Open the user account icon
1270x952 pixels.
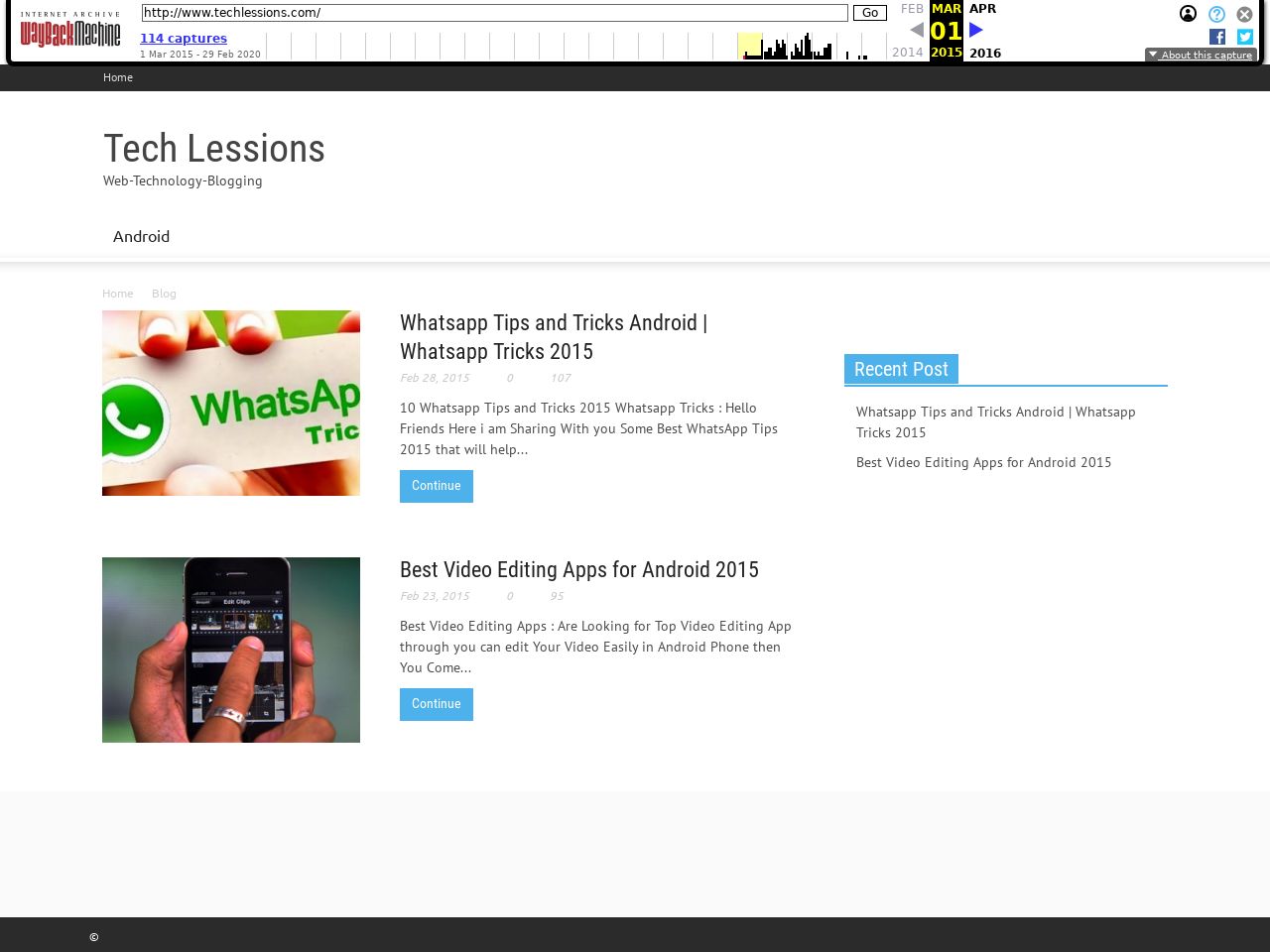[x=1188, y=14]
